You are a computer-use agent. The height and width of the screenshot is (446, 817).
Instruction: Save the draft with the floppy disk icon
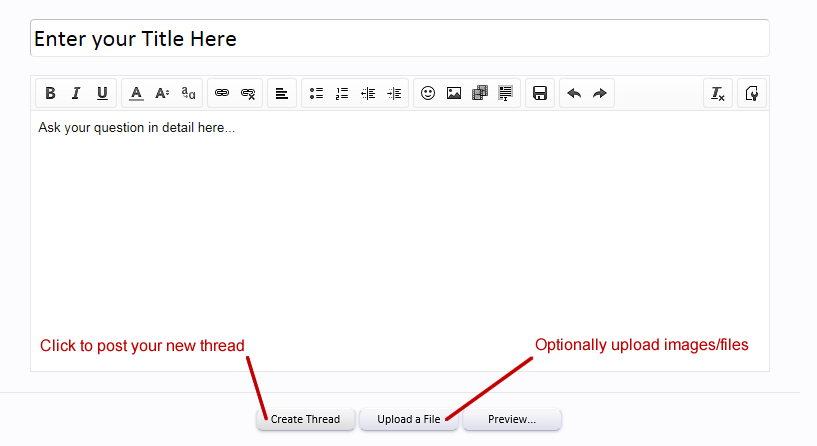click(x=540, y=93)
